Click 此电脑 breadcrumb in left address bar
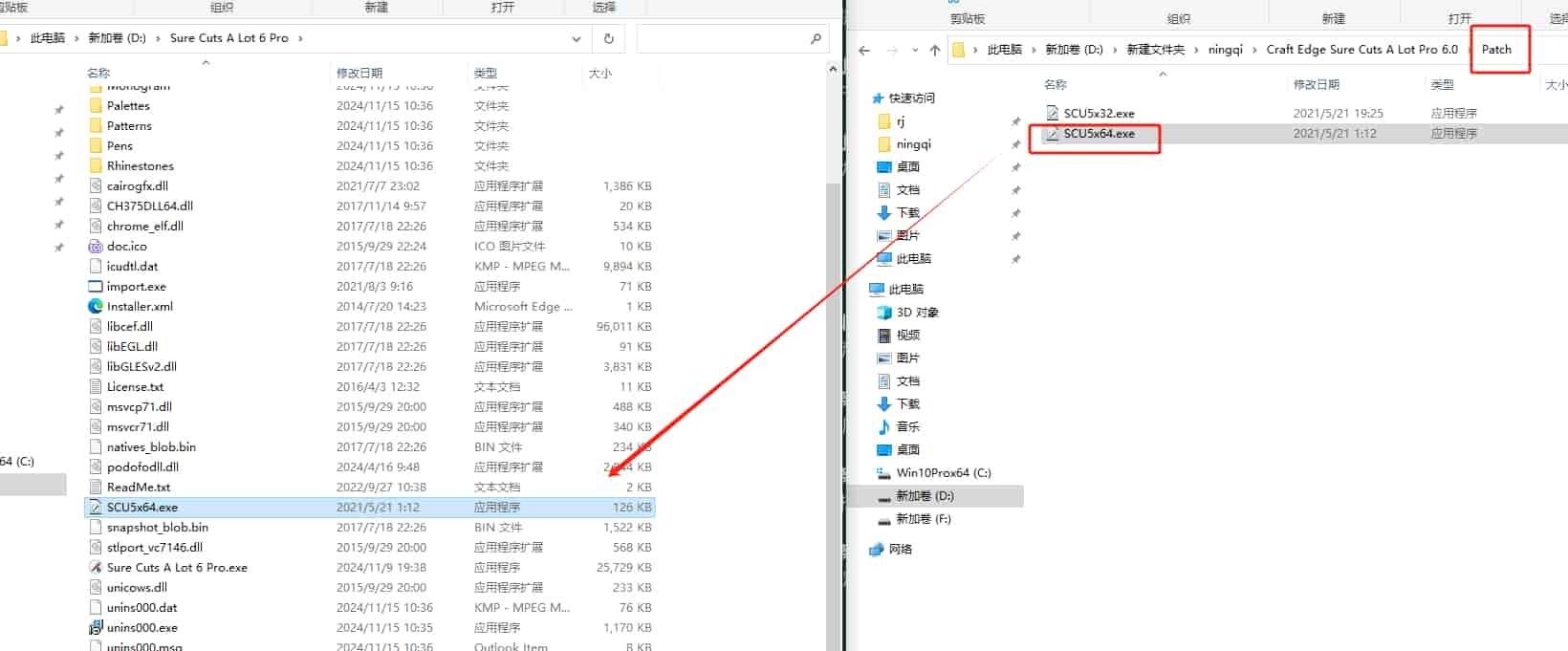 pyautogui.click(x=48, y=38)
